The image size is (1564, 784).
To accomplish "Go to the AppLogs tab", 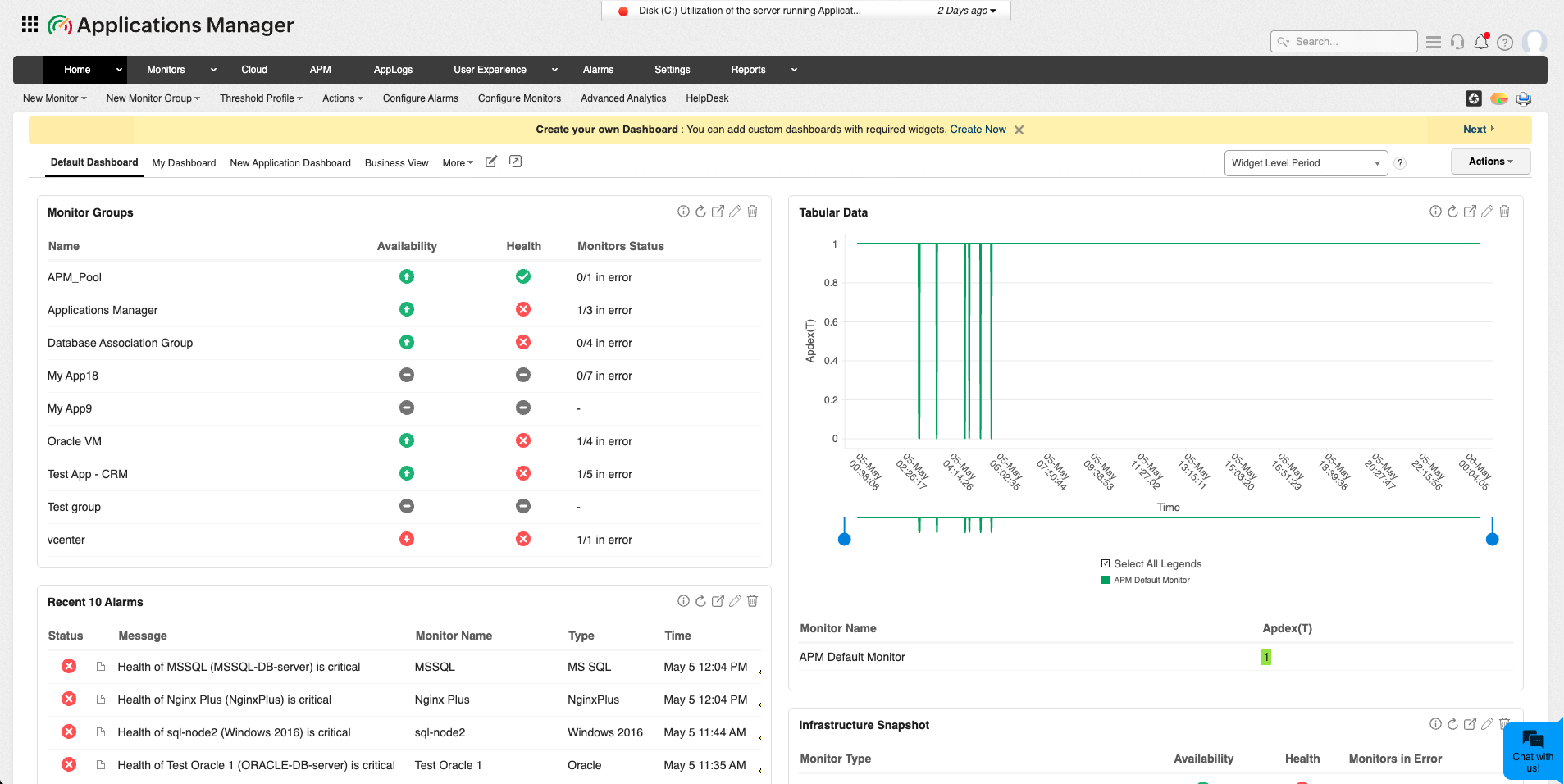I will (393, 70).
